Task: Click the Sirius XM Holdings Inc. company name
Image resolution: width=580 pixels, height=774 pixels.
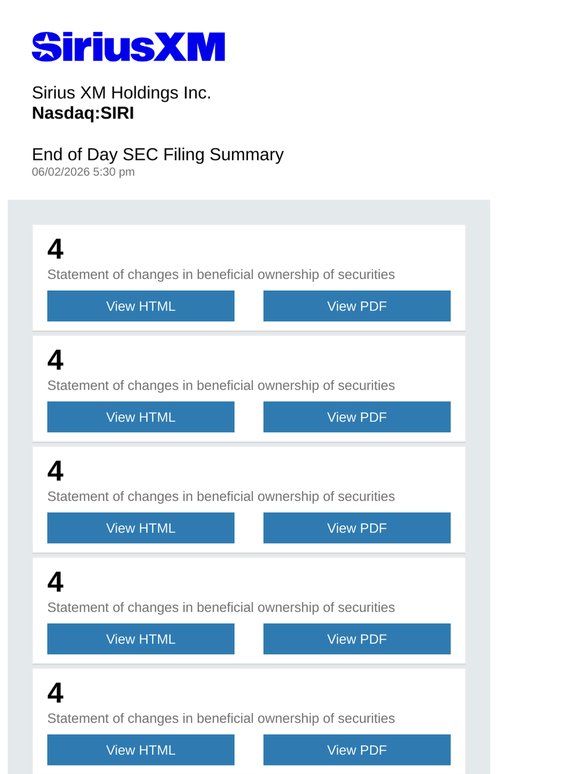Action: pos(121,93)
